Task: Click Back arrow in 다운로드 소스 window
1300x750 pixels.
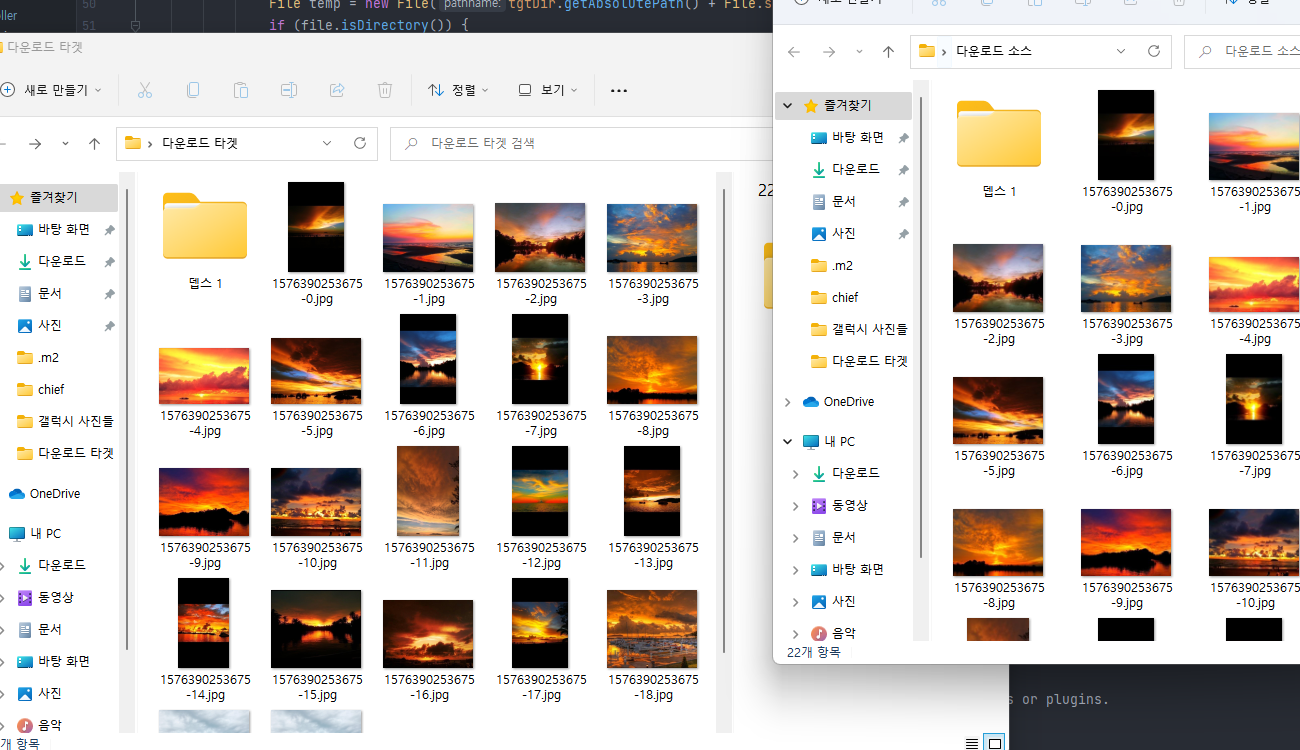Action: (794, 51)
